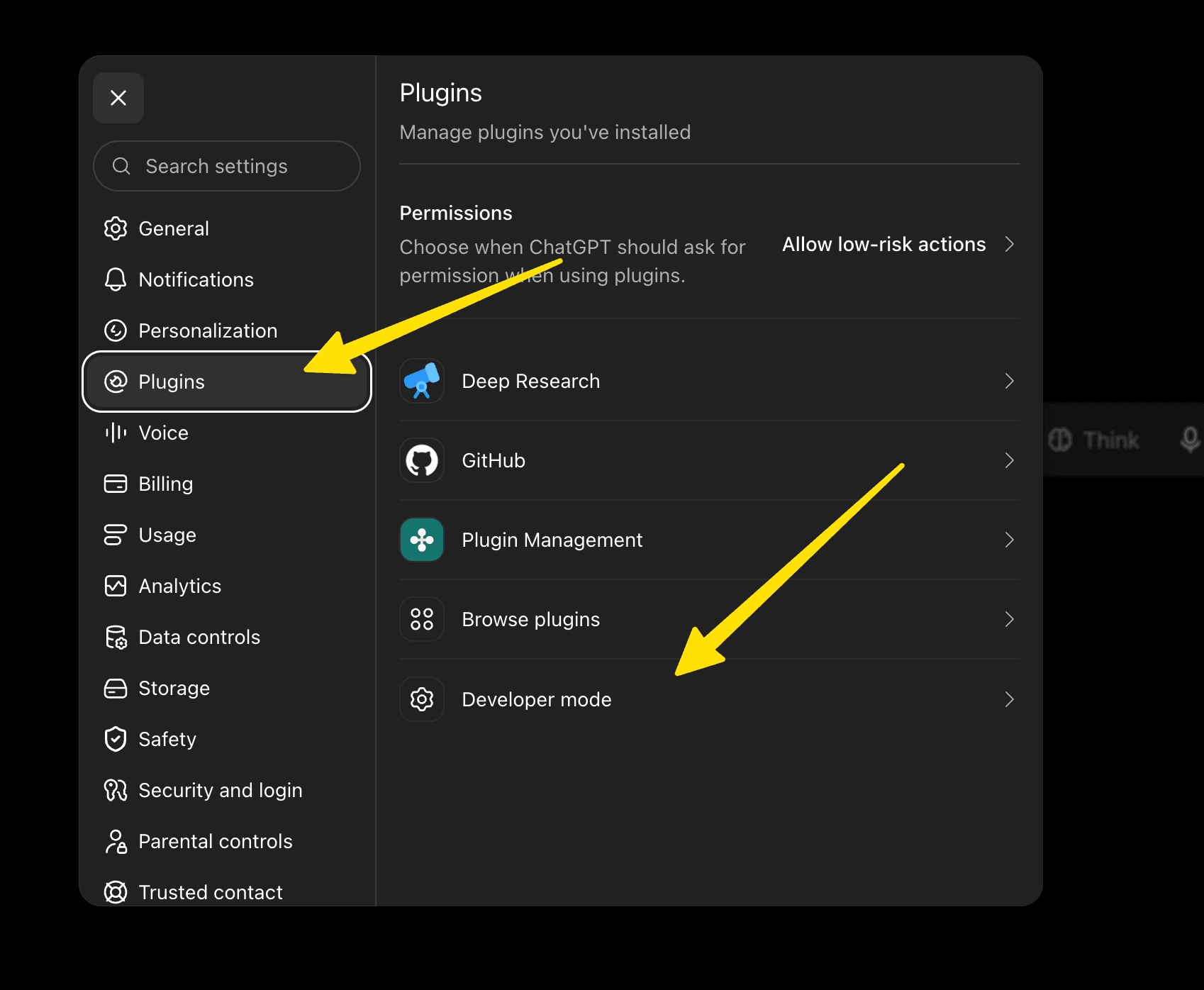Click the Personalization icon in sidebar
Screen dimensions: 1204x990
116,330
